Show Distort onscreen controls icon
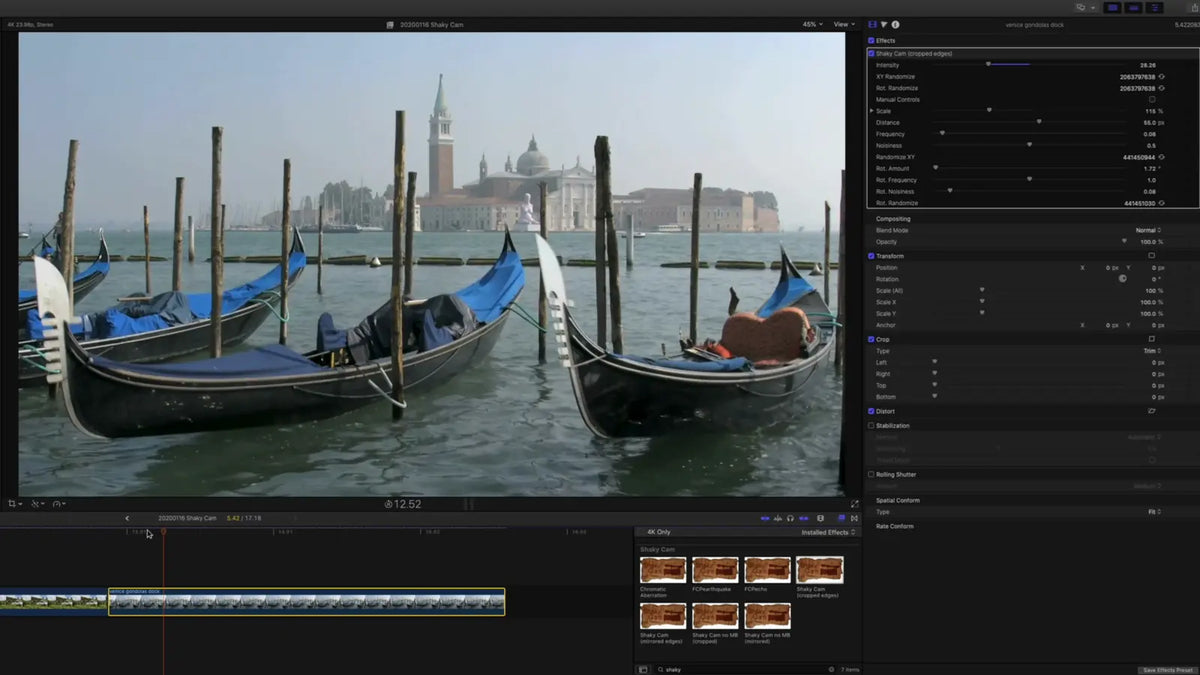This screenshot has height=675, width=1200. pos(1152,411)
